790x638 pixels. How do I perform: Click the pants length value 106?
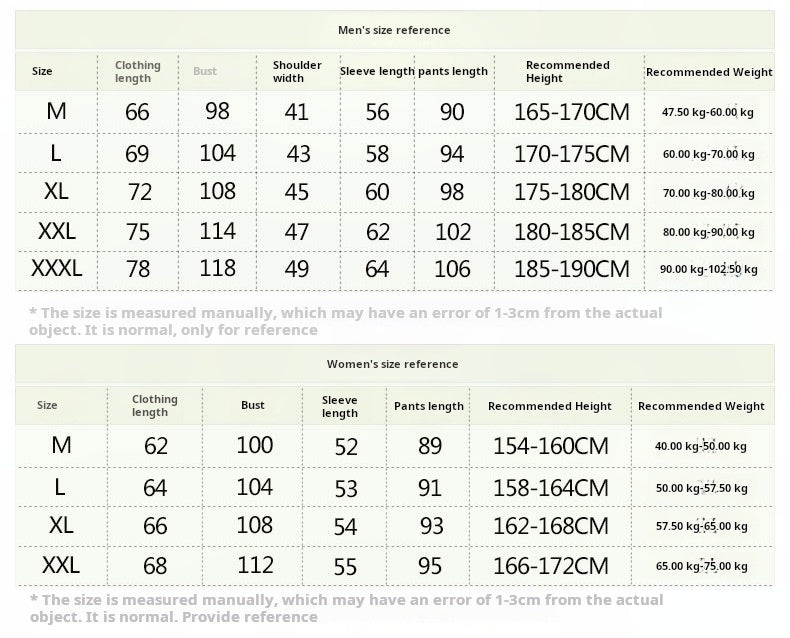coord(452,269)
